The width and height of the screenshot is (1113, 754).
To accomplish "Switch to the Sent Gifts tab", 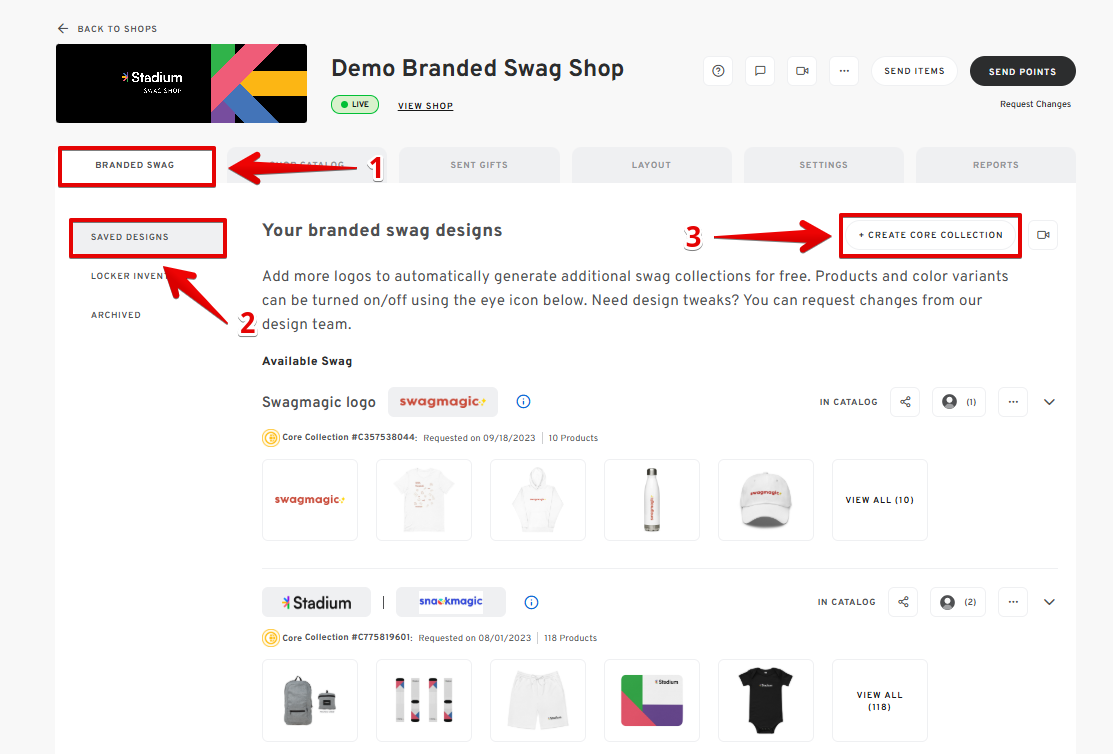I will pos(479,165).
